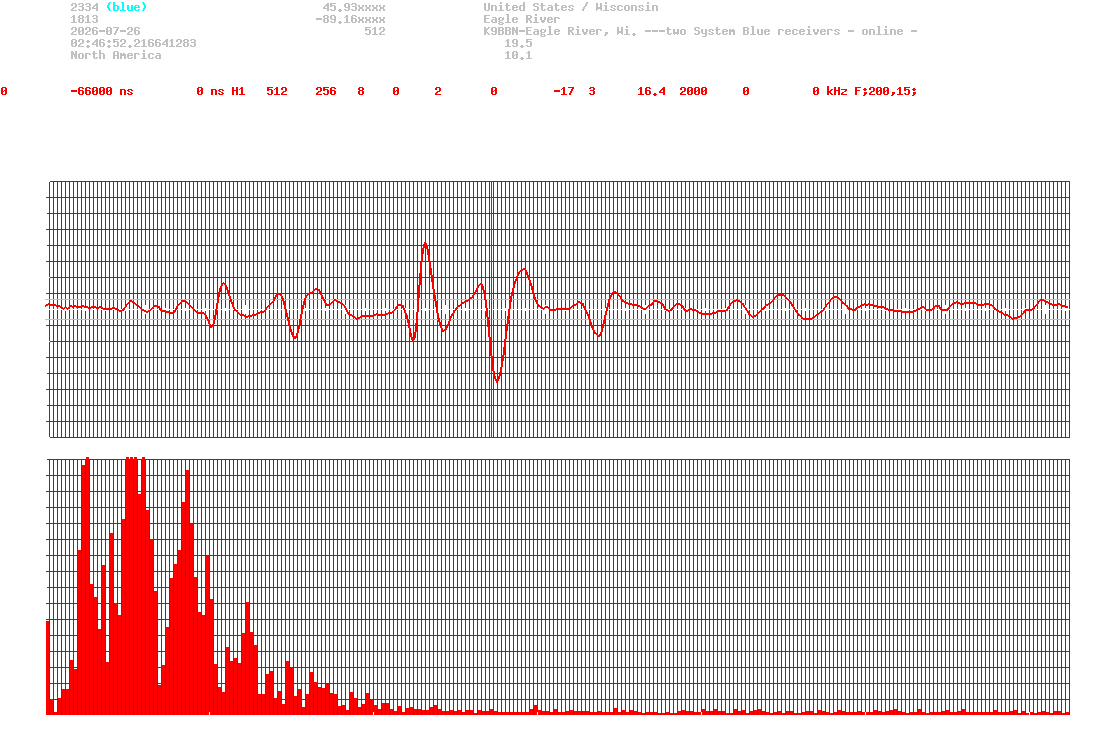1095x737 pixels.
Task: Click the 16.4 value in red row
Action: coord(651,92)
